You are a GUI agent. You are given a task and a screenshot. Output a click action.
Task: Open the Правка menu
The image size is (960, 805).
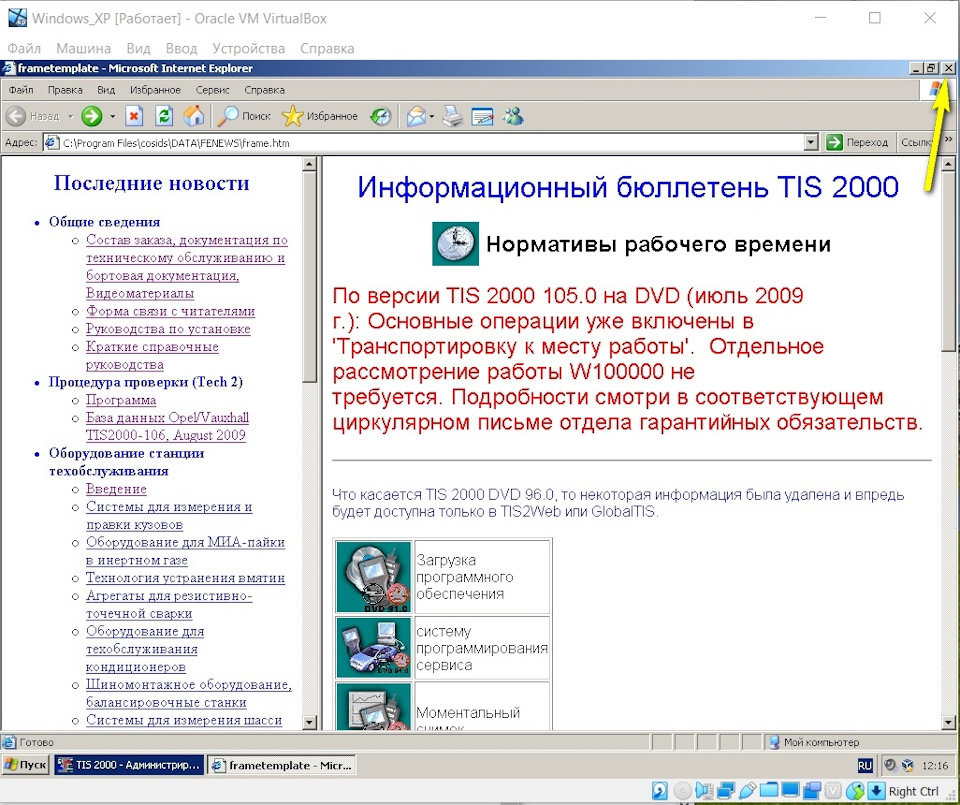[x=65, y=90]
